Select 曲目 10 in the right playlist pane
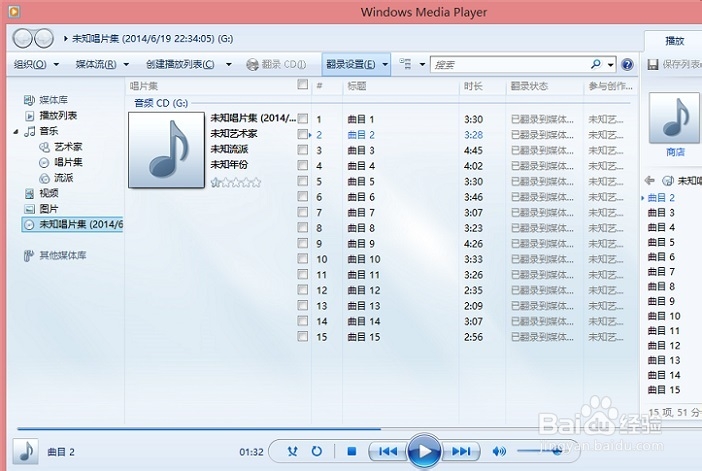Screen dimensions: 702x471 [664, 316]
